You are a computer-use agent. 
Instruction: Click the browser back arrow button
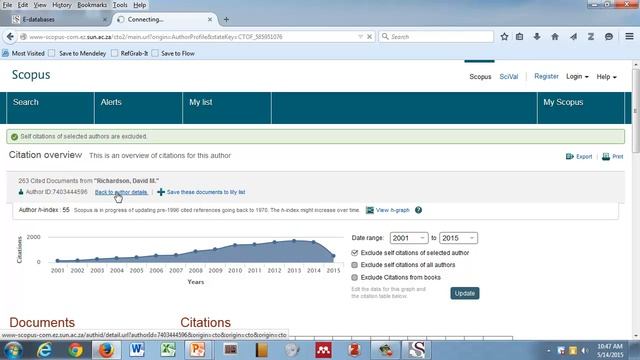tap(10, 37)
